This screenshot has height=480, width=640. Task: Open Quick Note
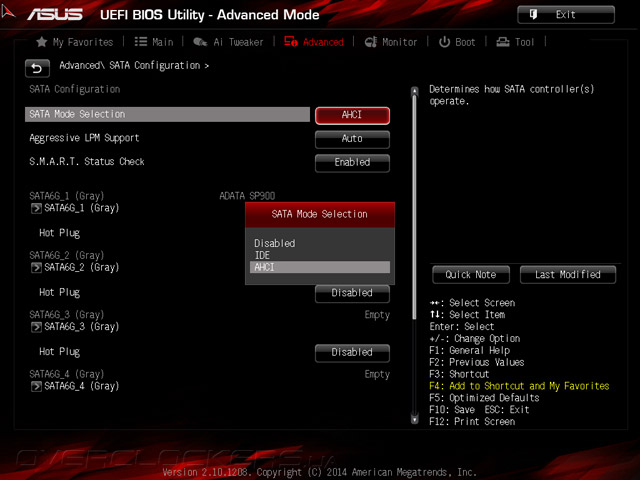(x=471, y=275)
